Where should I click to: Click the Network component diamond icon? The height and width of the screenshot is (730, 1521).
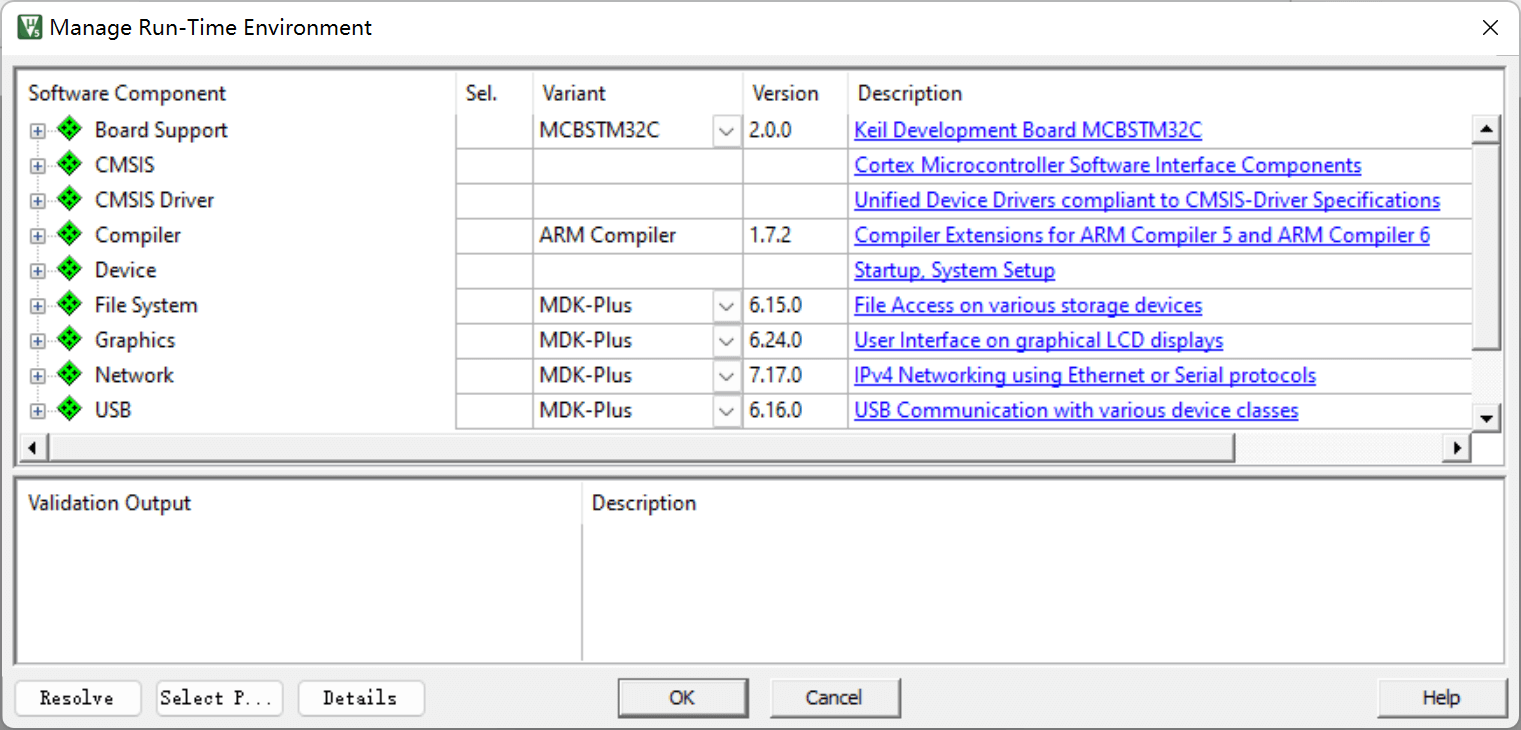69,374
